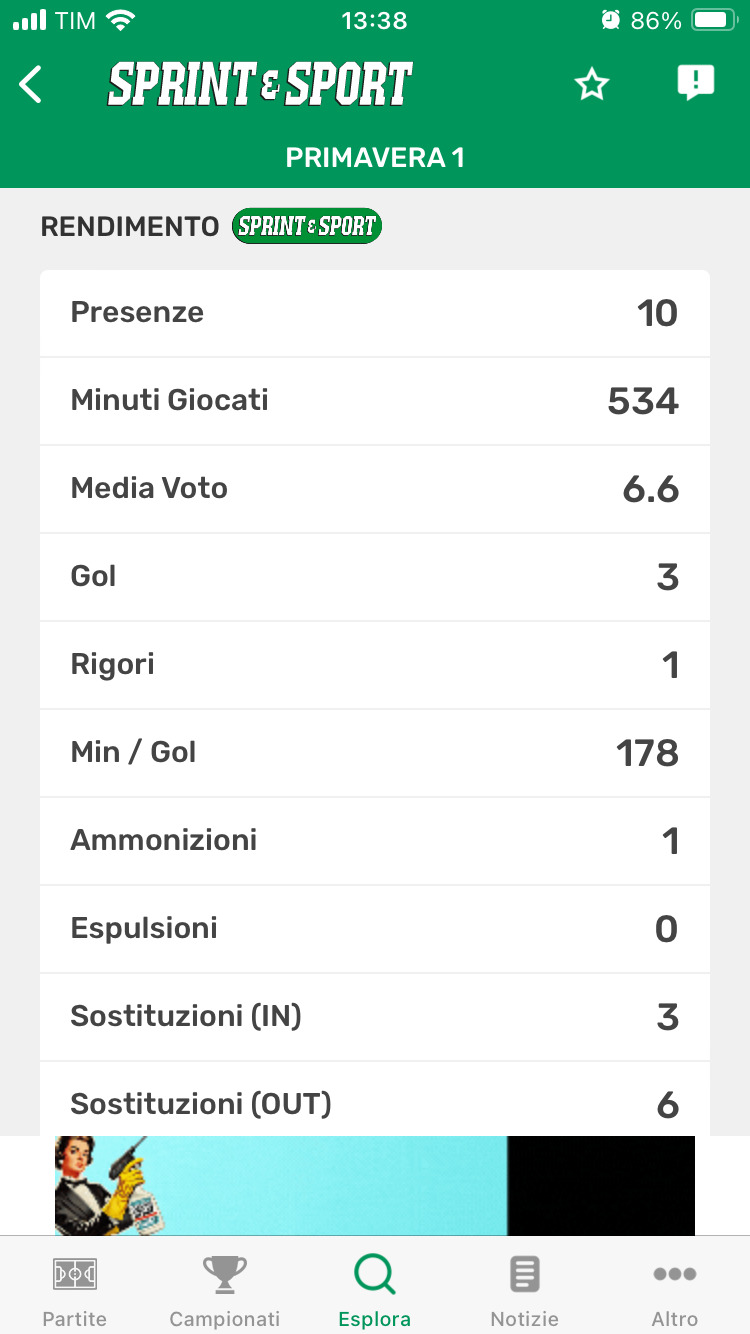Tap the Sostituzioni (IN) row
This screenshot has height=1334, width=750.
375,1017
